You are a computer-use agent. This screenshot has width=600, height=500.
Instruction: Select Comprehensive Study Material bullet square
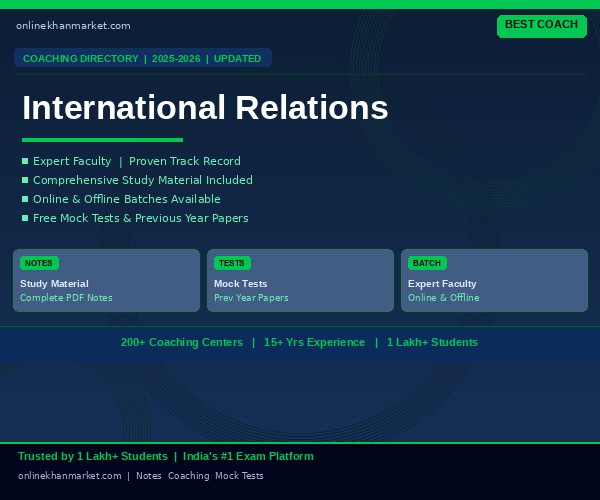pyautogui.click(x=25, y=180)
